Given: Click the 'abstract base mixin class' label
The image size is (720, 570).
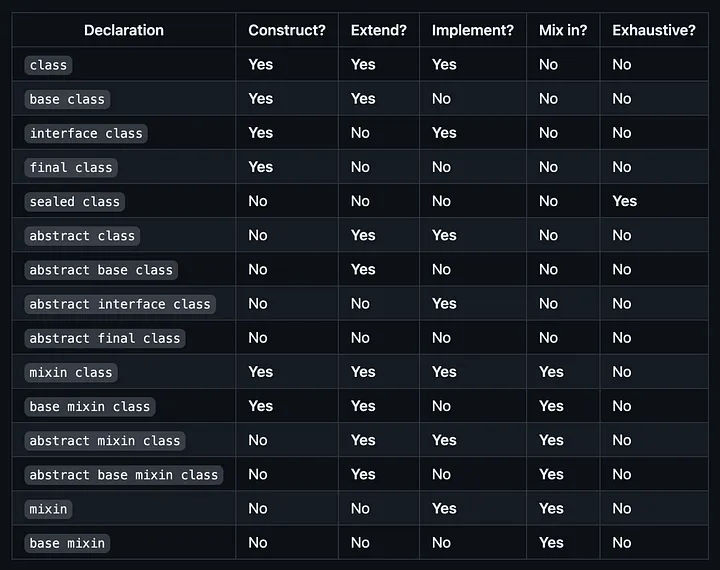Looking at the screenshot, I should pos(124,475).
